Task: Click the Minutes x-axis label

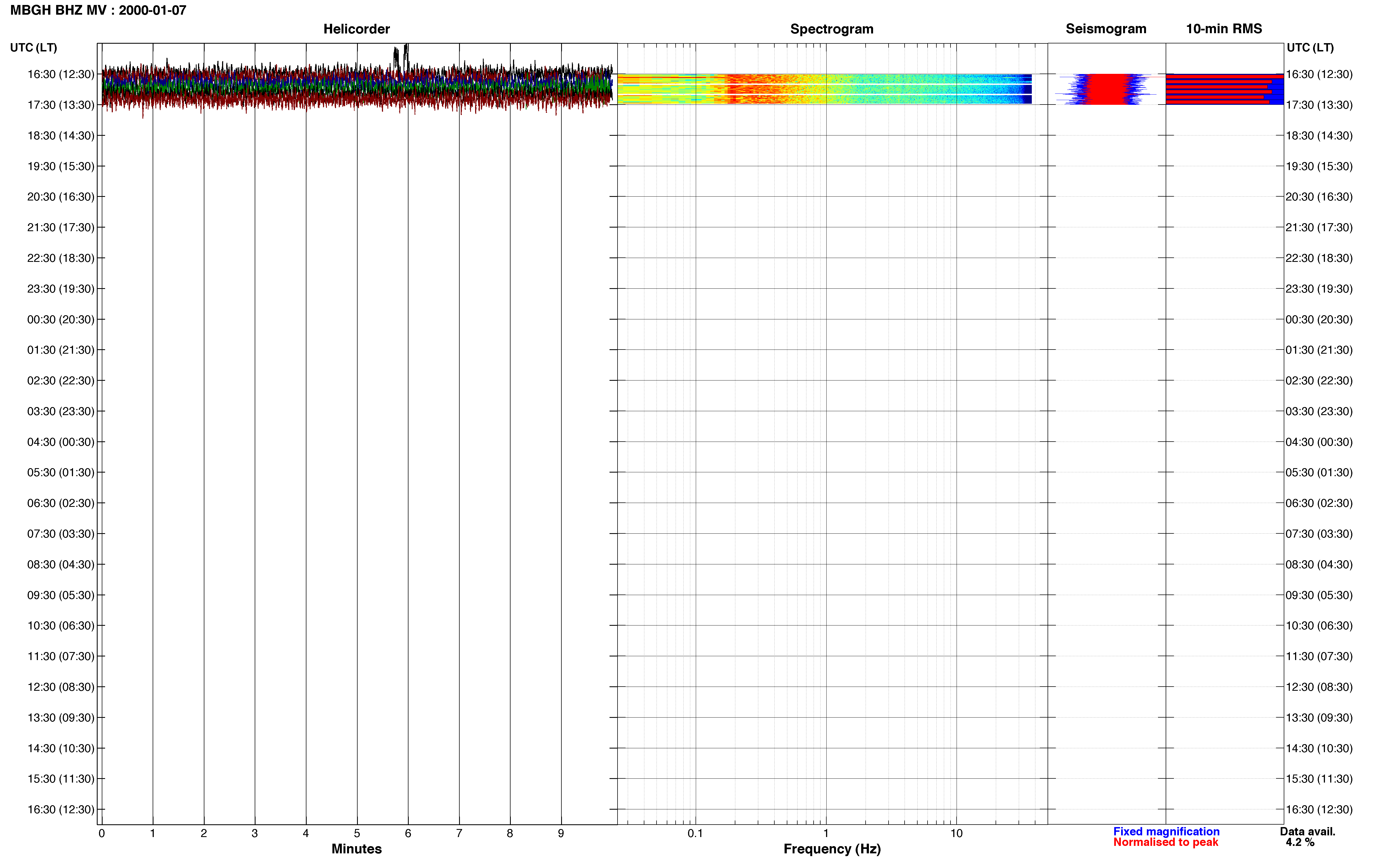Action: (356, 848)
